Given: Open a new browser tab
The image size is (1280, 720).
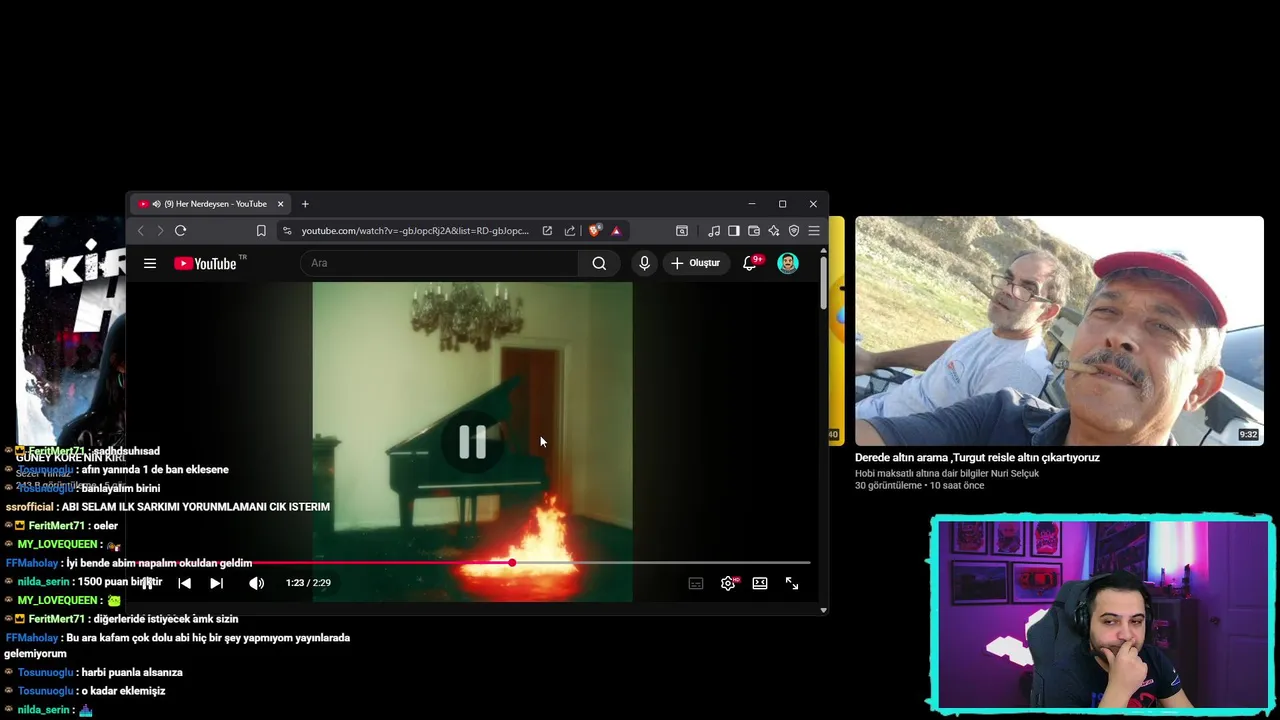Looking at the screenshot, I should point(305,204).
